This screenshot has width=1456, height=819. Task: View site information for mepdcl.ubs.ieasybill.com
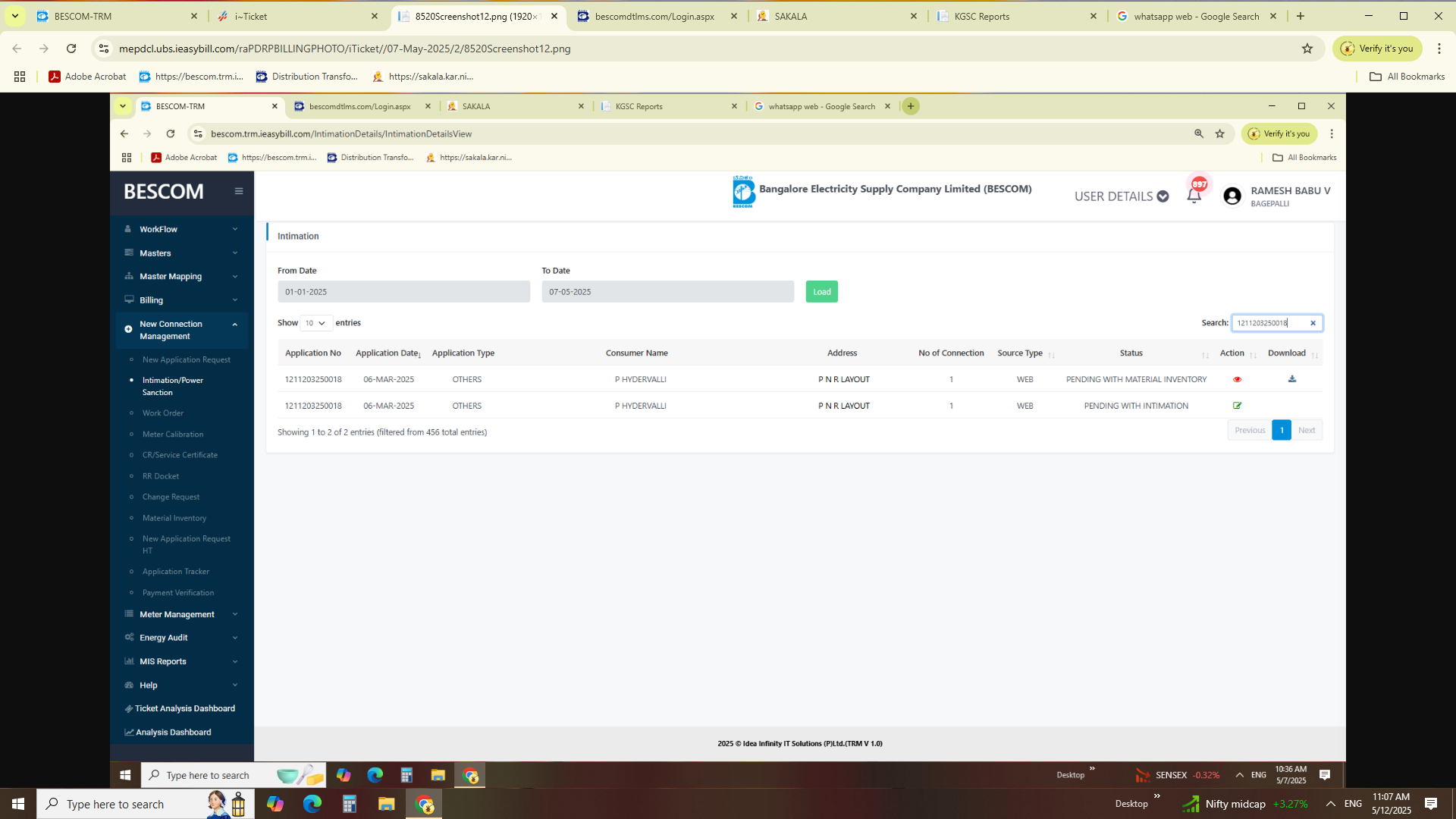(x=104, y=49)
